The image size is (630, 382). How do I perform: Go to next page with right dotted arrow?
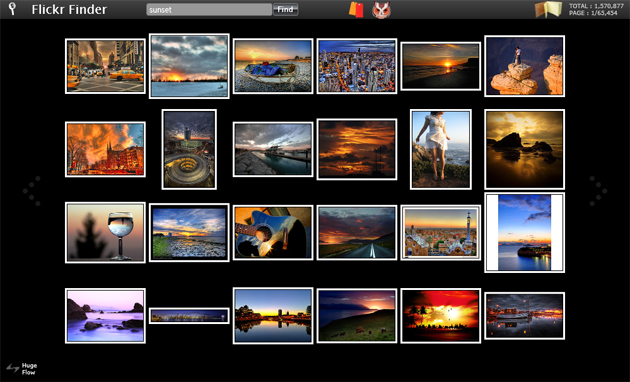(598, 191)
